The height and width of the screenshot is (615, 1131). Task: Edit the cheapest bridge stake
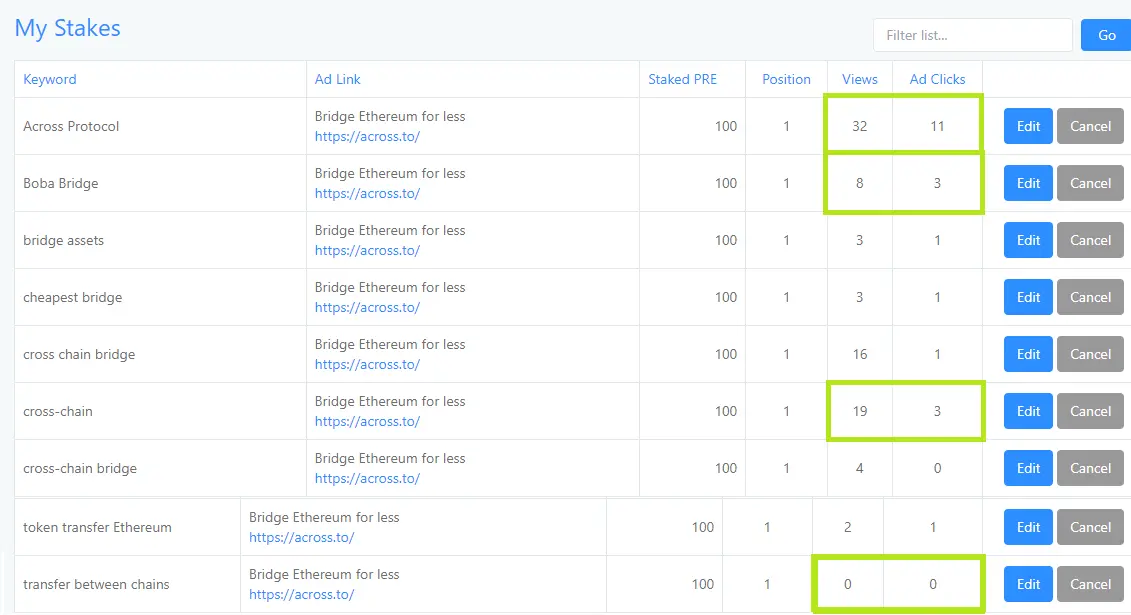1028,297
